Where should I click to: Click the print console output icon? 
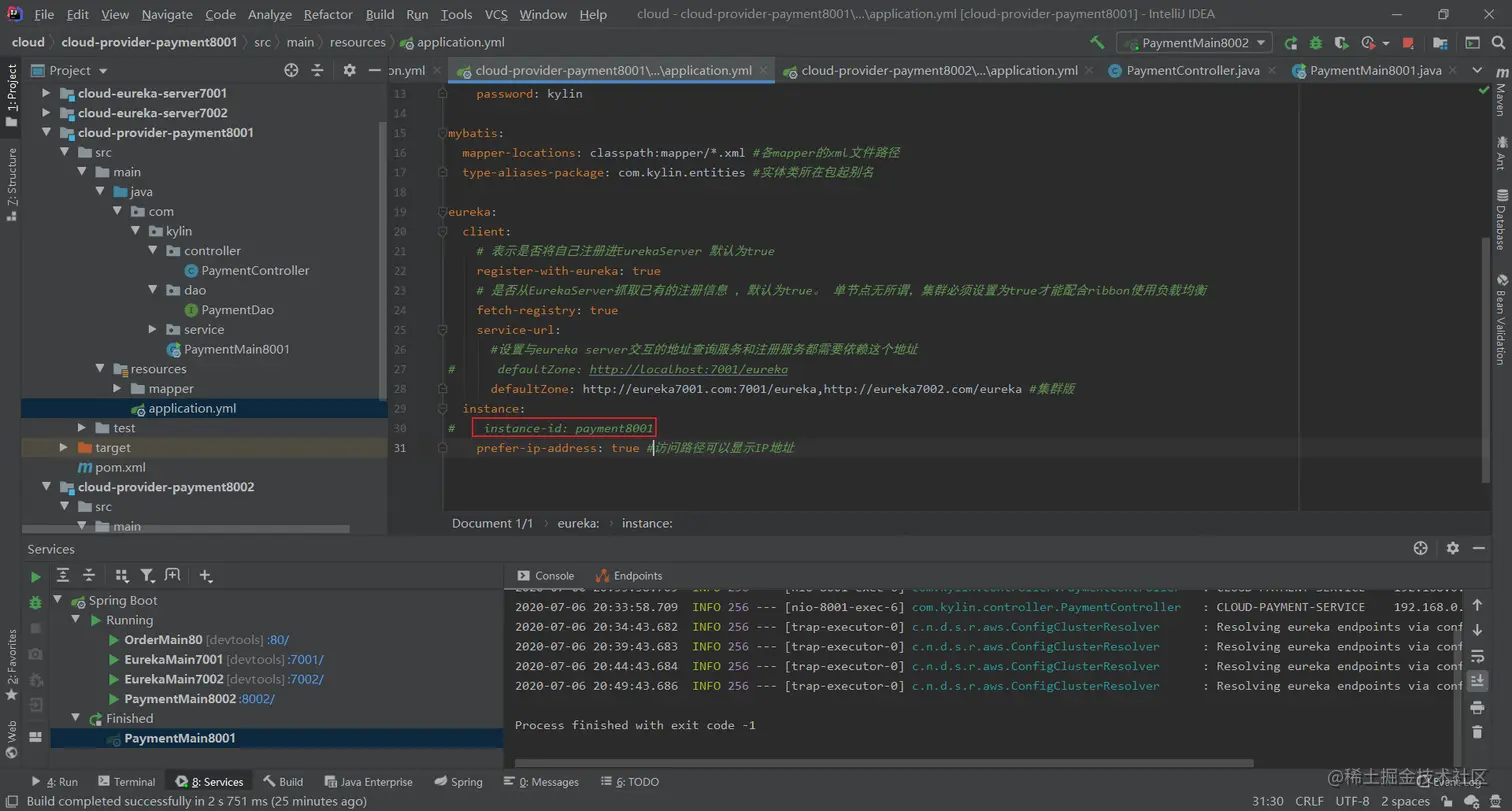point(1477,707)
